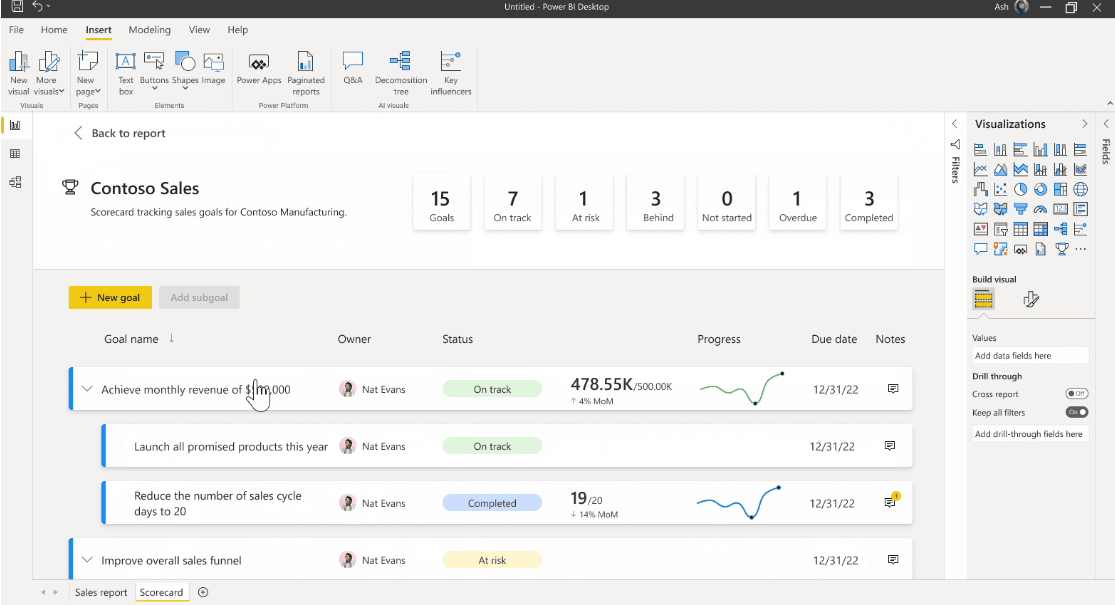Collapse the Improve overall sales funnel goal
Image resolution: width=1115 pixels, height=605 pixels.
[x=87, y=560]
